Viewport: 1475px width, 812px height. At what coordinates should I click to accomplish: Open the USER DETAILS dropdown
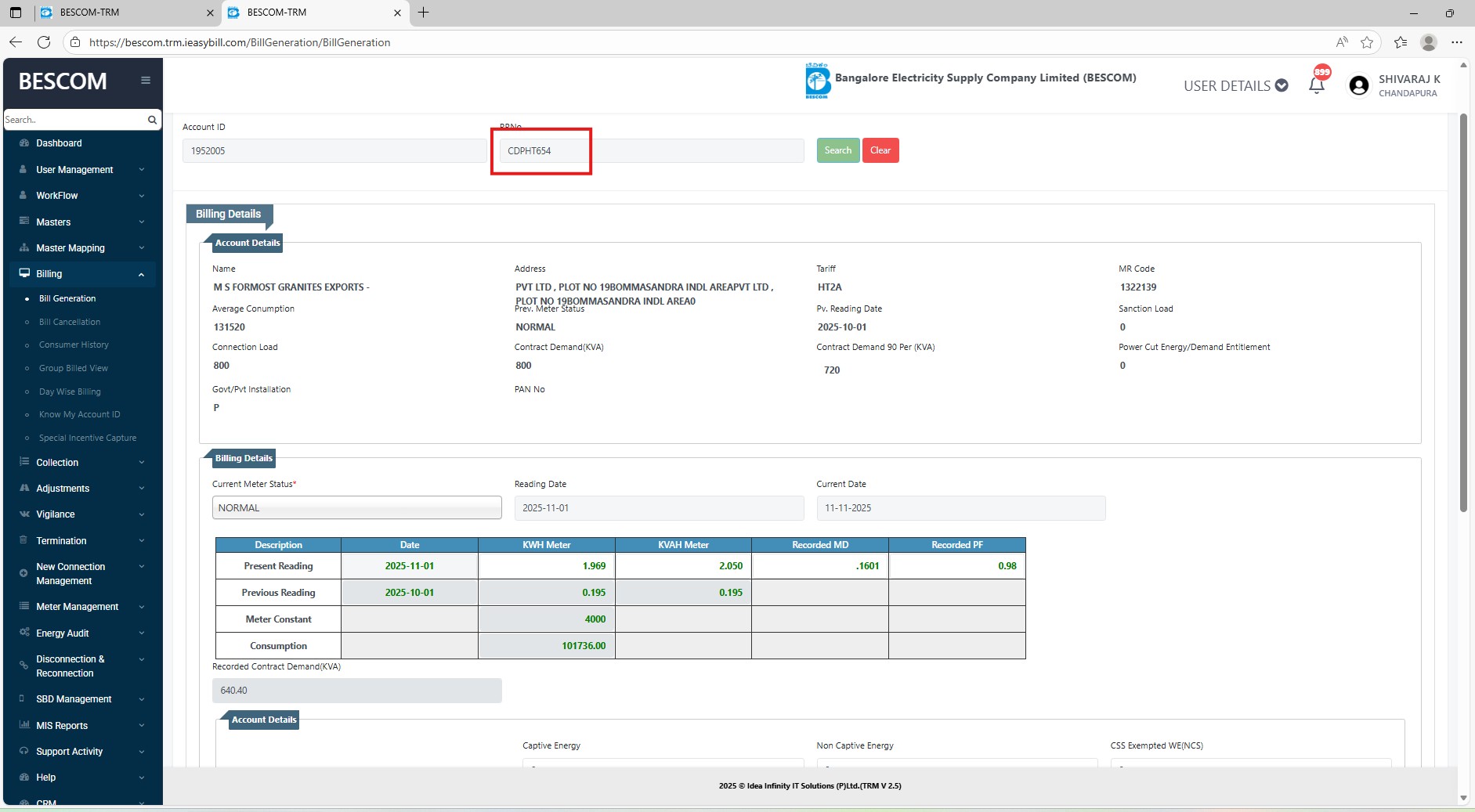[x=1235, y=85]
